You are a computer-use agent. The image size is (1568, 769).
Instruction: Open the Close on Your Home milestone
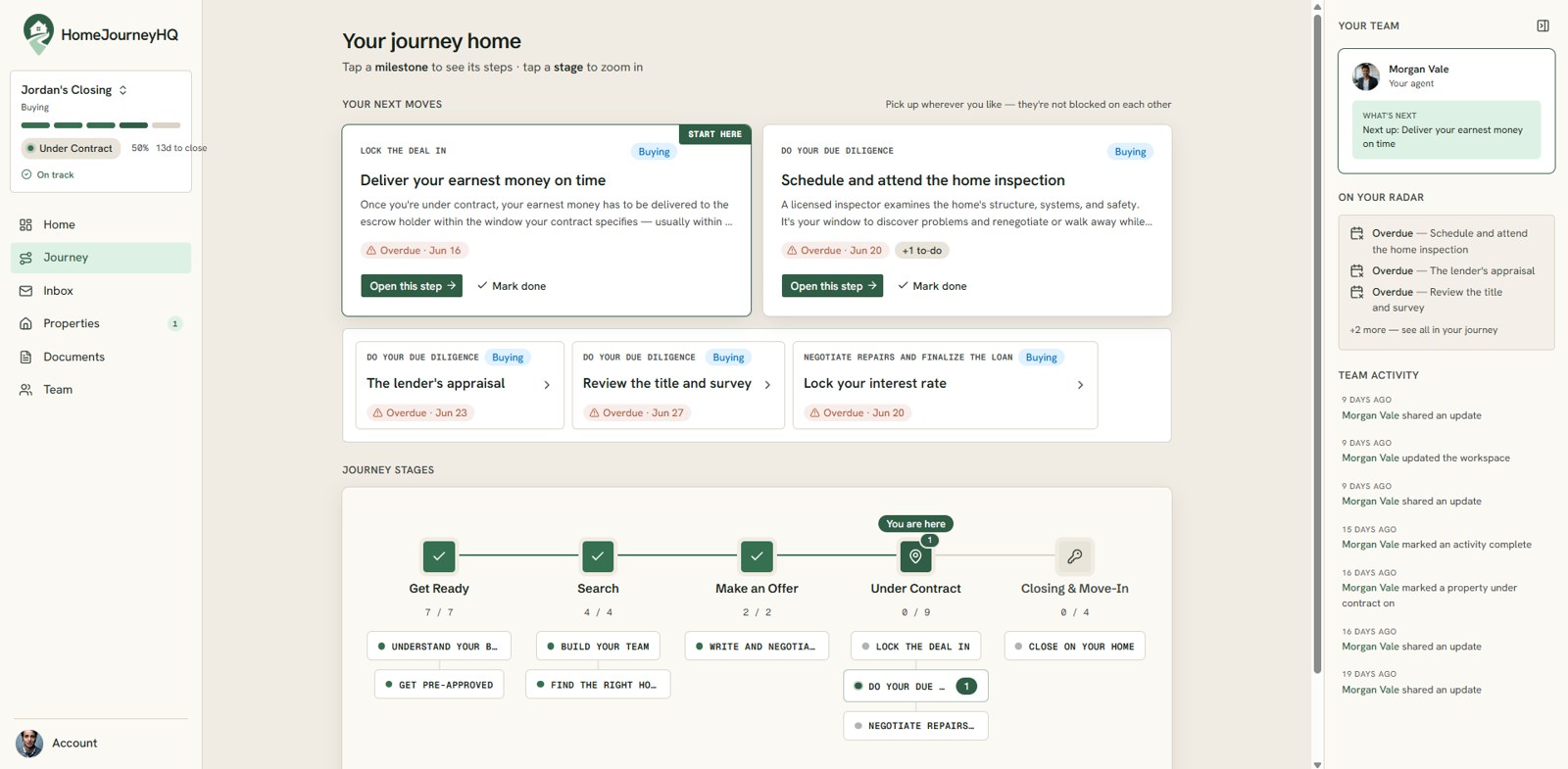coord(1075,647)
